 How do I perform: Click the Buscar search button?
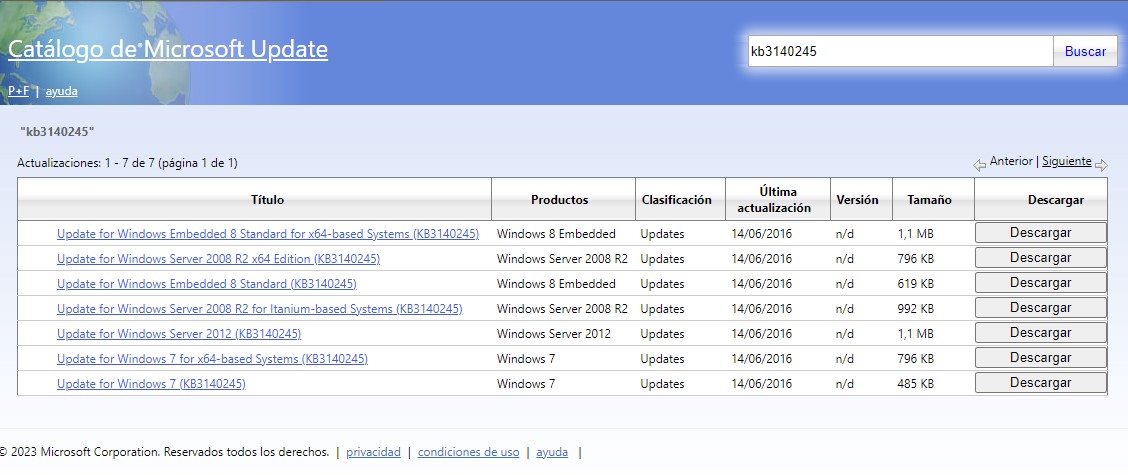coord(1085,52)
